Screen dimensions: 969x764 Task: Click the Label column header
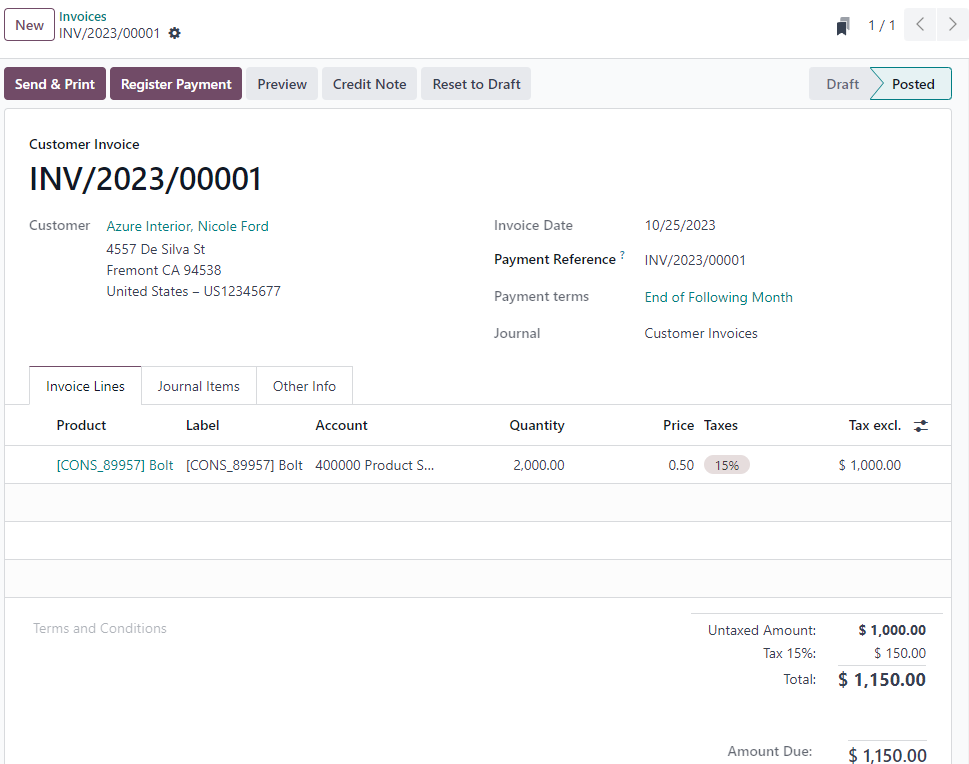pos(203,425)
